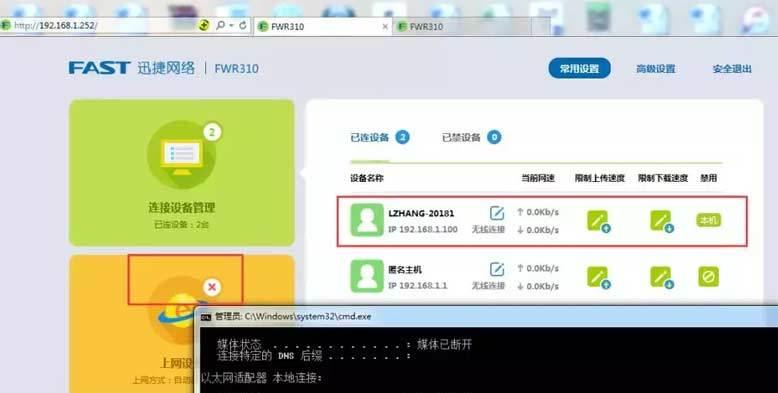
Task: Click the 无线连接 label for LZHANG-20181
Action: [x=488, y=229]
